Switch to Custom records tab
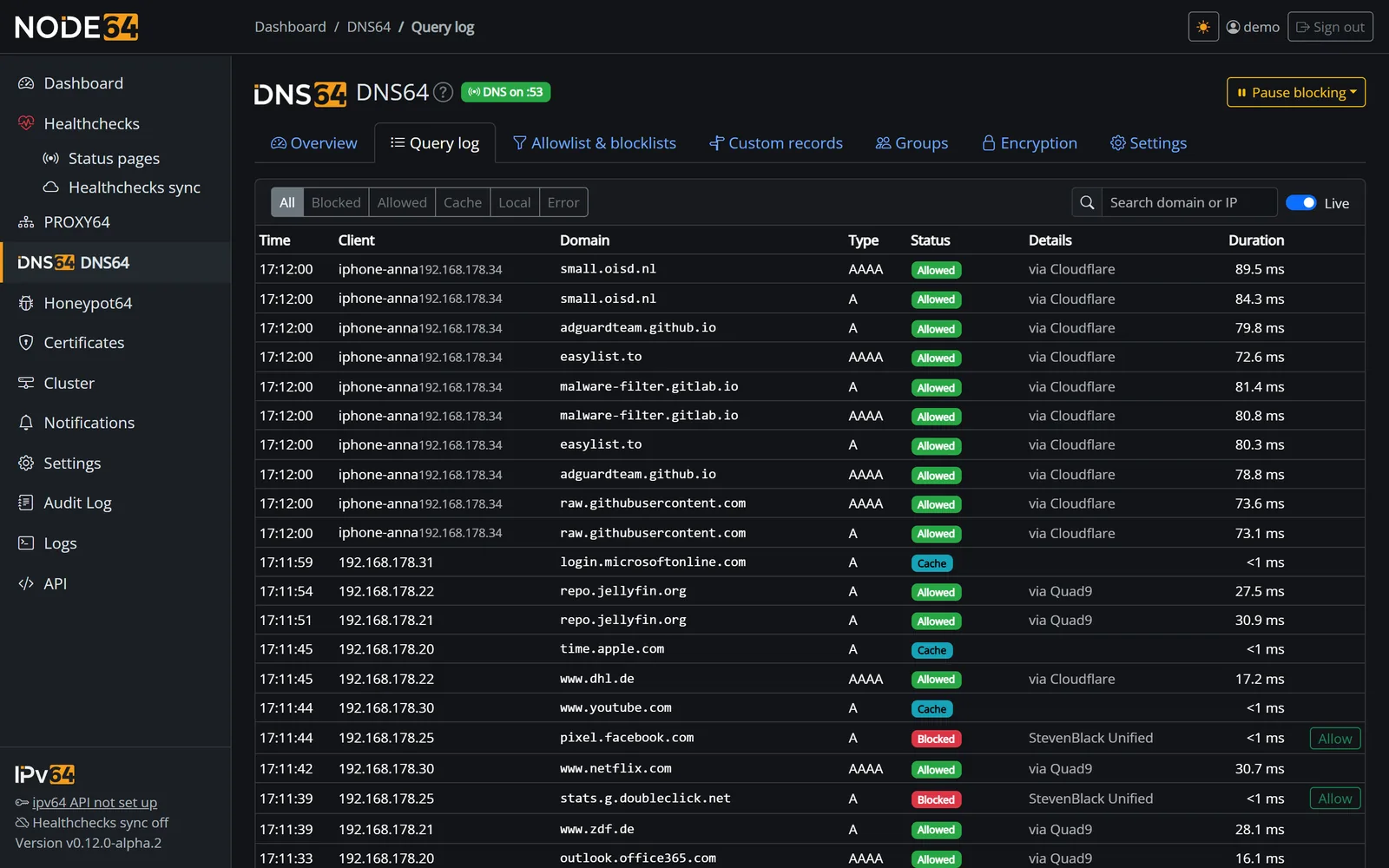The height and width of the screenshot is (868, 1389). pos(776,143)
